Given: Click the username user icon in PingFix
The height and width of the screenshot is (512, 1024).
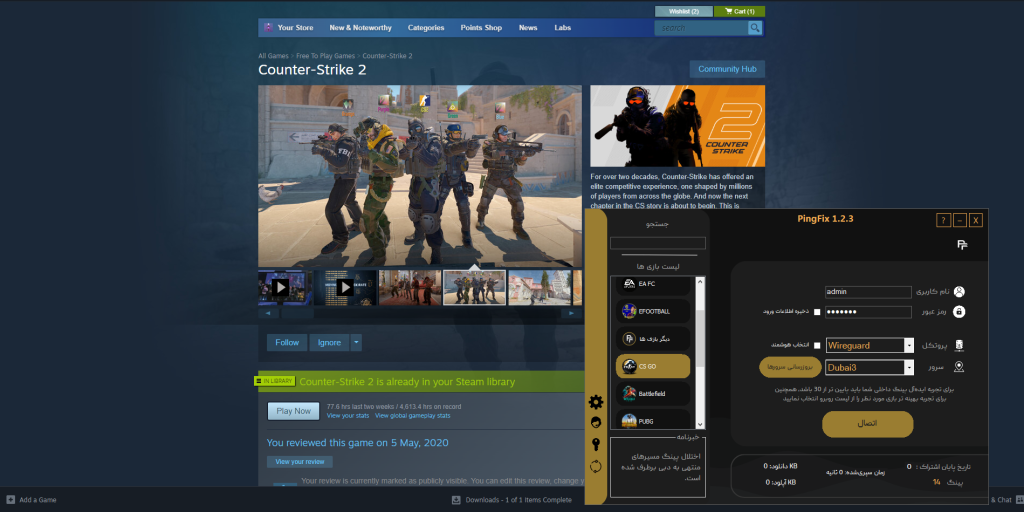Looking at the screenshot, I should (x=959, y=292).
